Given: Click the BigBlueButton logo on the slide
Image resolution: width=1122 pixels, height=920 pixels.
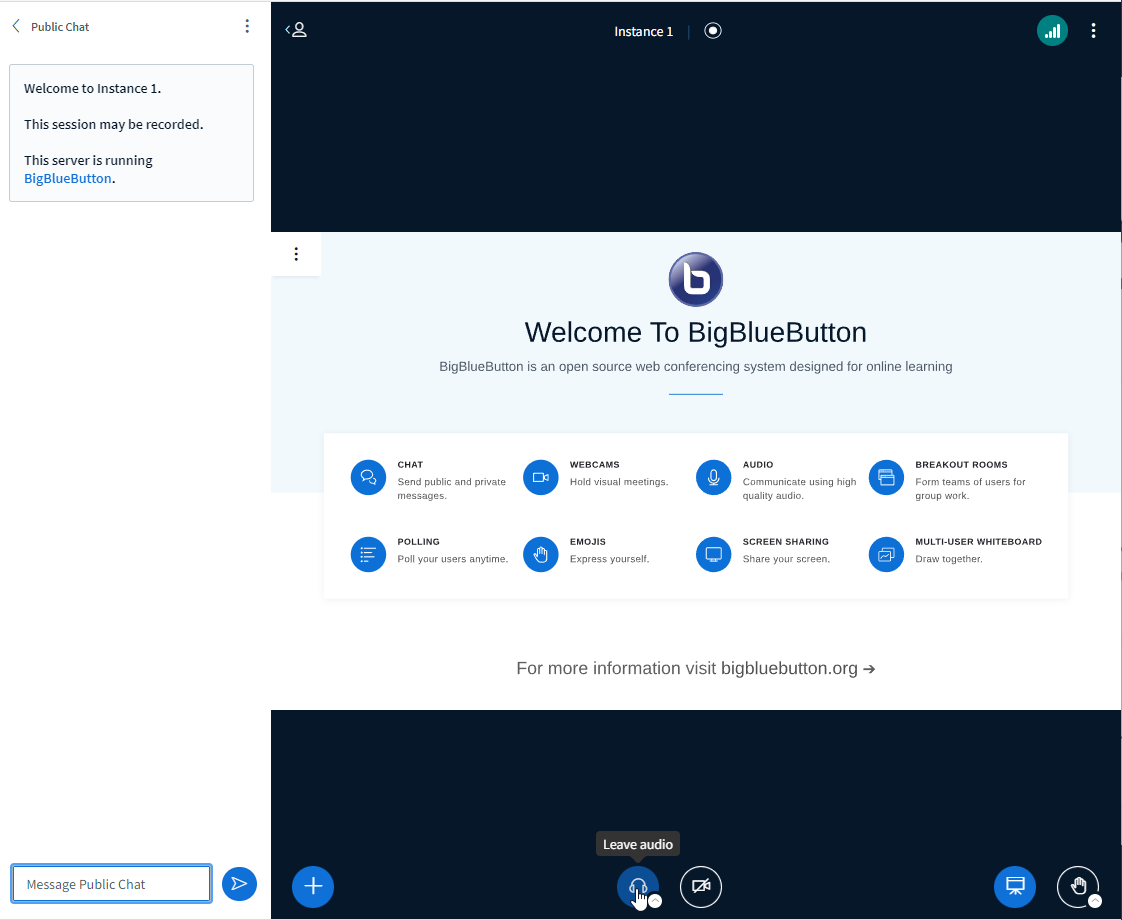Looking at the screenshot, I should pos(696,279).
